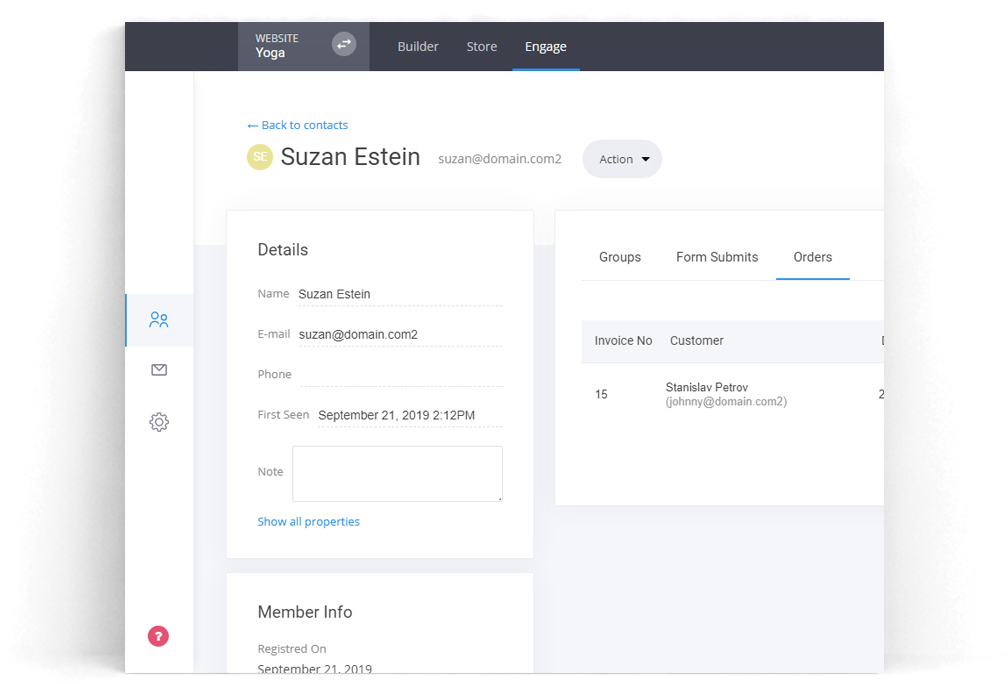Click the Note text area
The height and width of the screenshot is (684, 1008).
click(x=396, y=473)
